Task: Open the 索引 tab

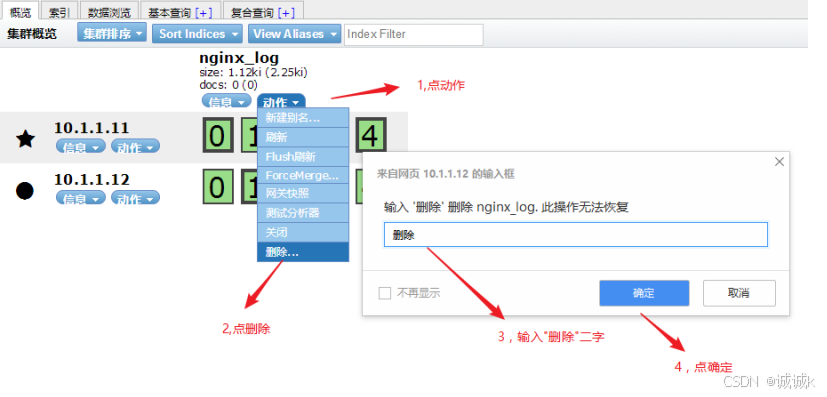Action: coord(59,12)
